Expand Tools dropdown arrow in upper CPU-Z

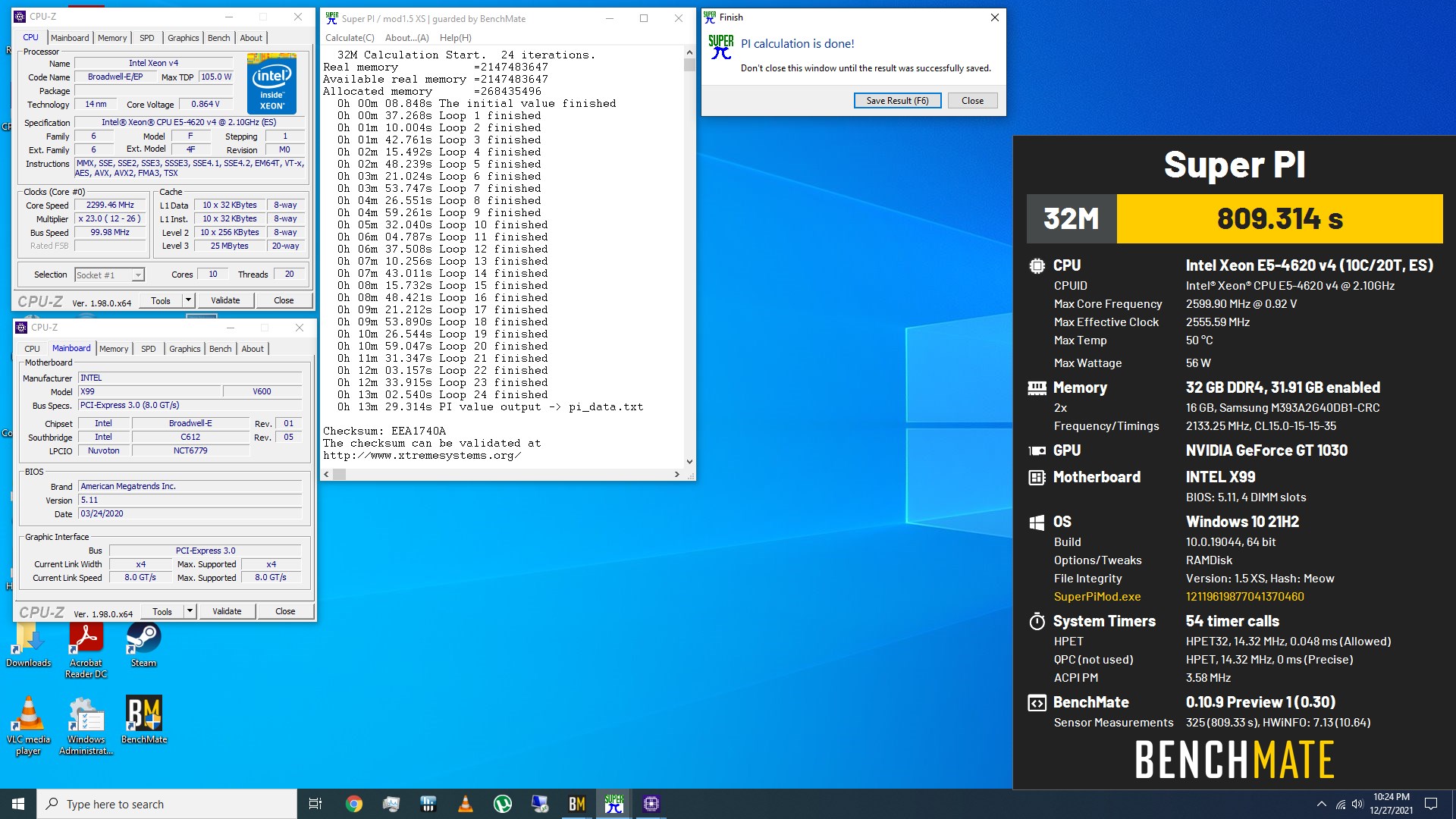pyautogui.click(x=188, y=300)
